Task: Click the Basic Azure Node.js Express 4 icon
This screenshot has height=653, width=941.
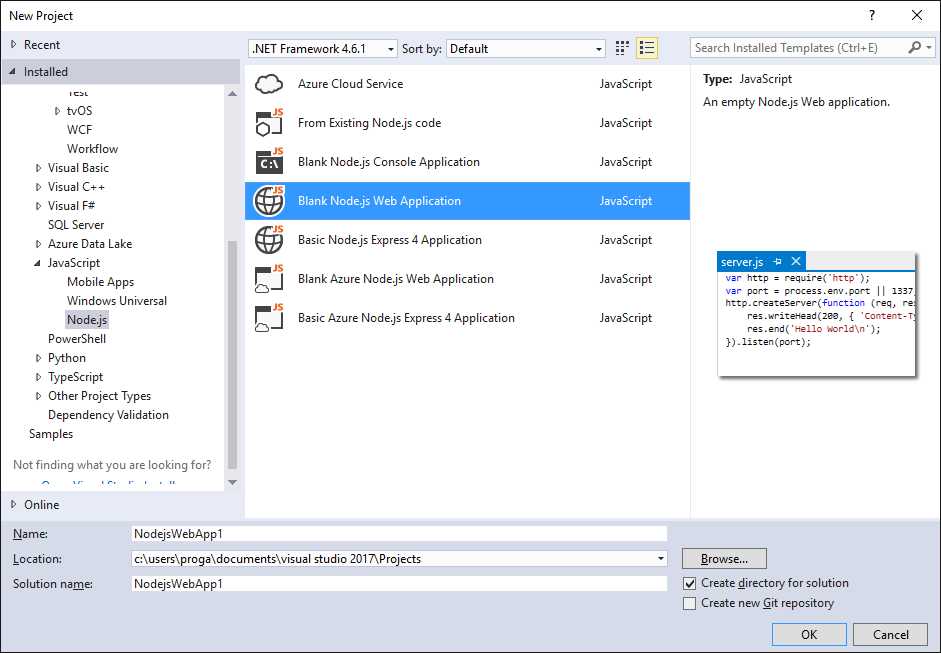Action: coord(269,318)
